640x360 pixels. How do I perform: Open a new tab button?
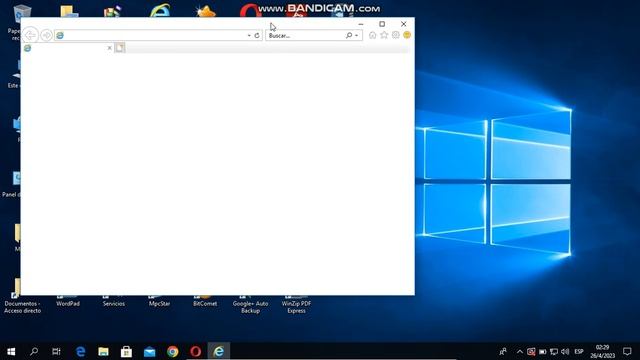click(x=120, y=48)
